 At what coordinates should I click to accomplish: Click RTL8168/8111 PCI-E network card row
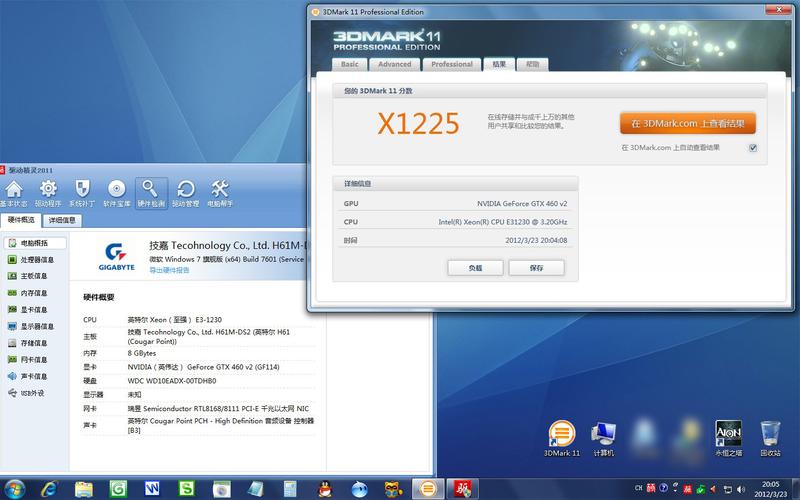click(x=199, y=409)
